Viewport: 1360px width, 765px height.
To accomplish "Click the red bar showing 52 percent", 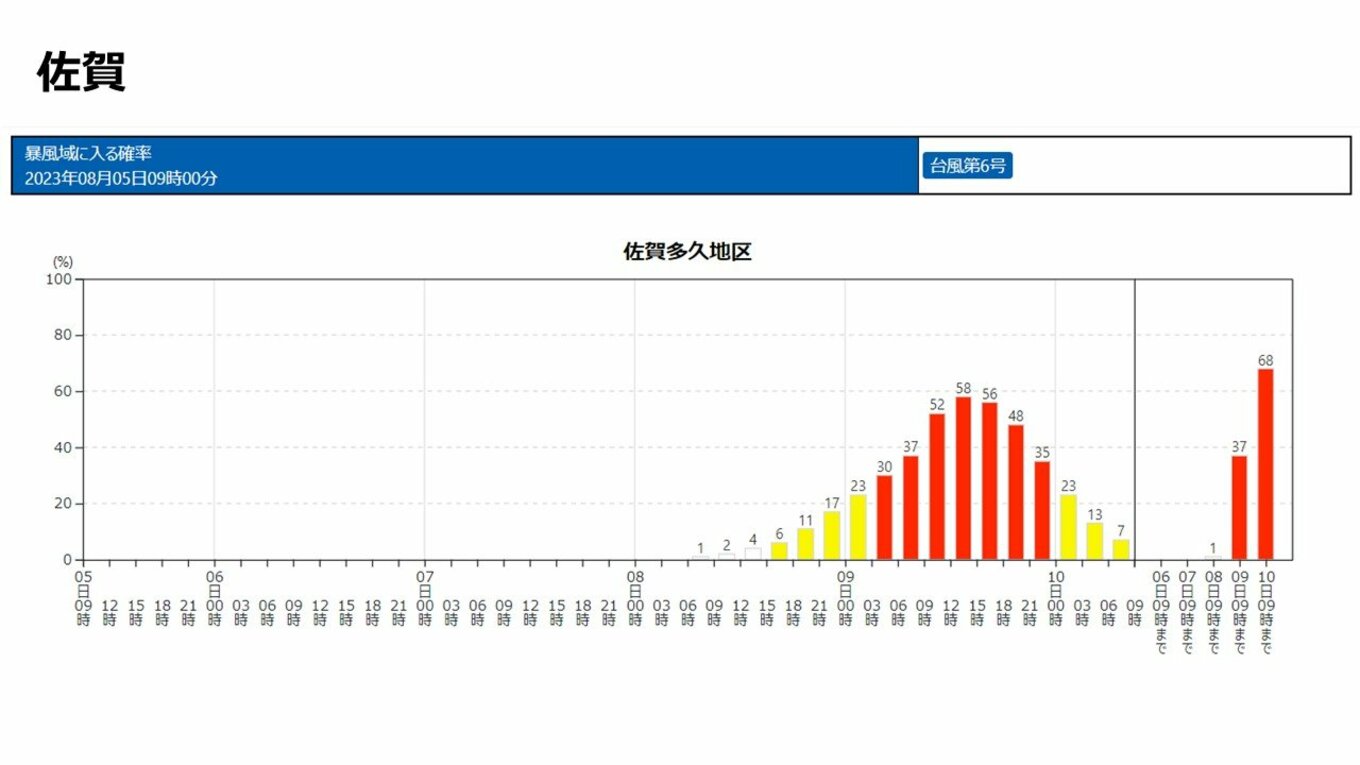I will click(x=937, y=486).
